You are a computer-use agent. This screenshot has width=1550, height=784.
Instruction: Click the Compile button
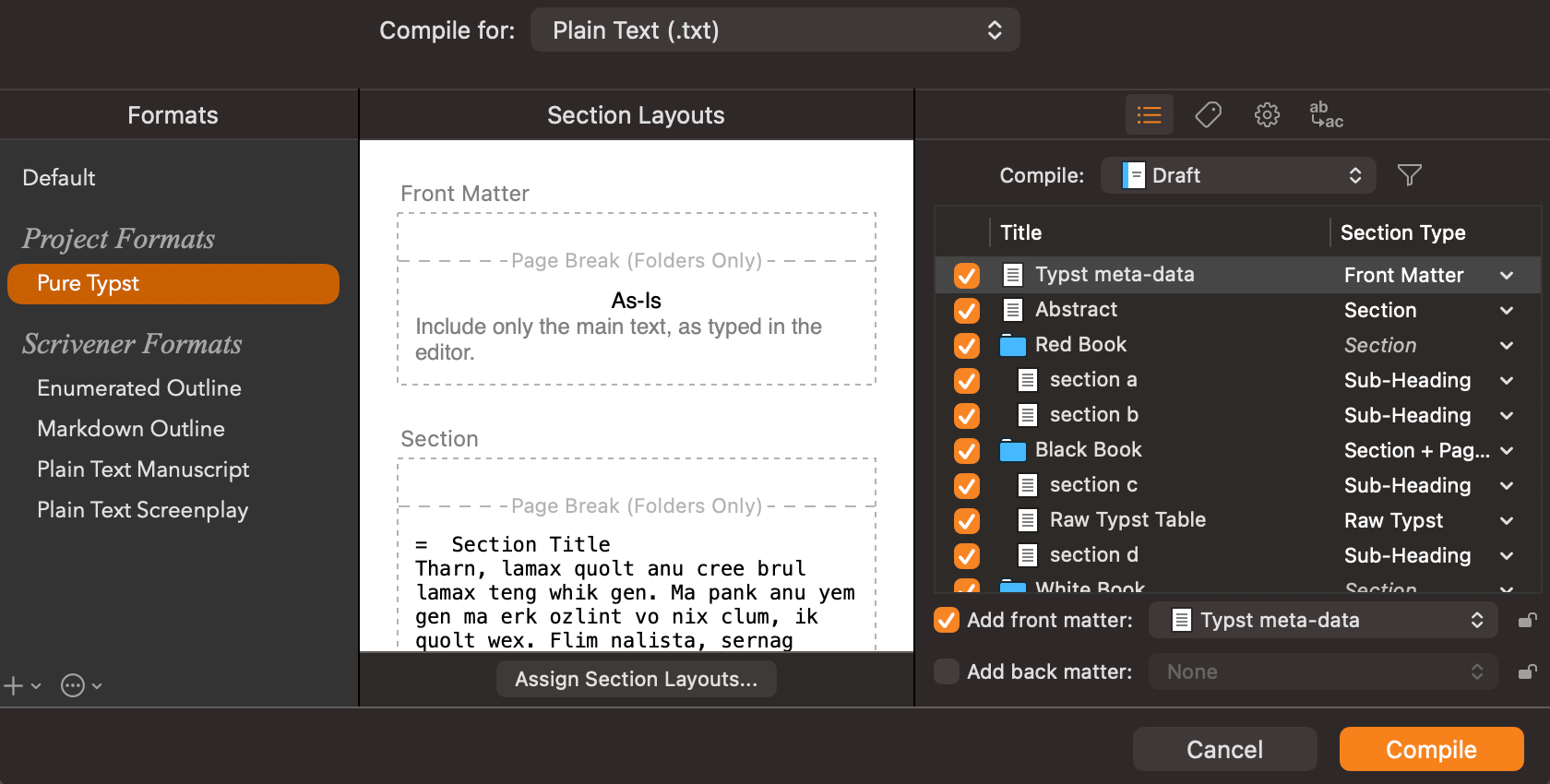pyautogui.click(x=1431, y=749)
